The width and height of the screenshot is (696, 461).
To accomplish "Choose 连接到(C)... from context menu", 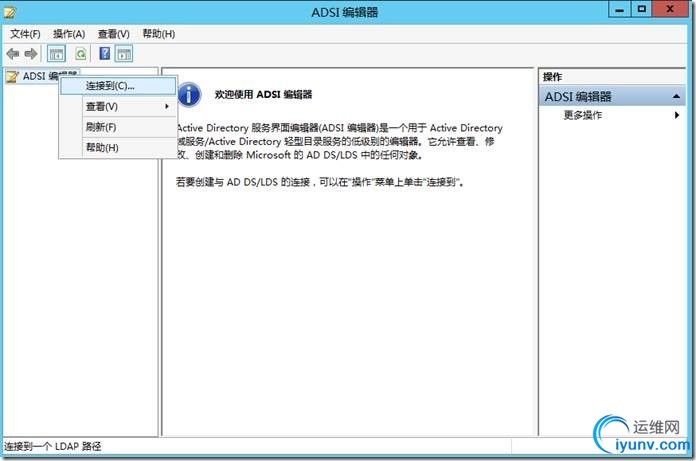I will pyautogui.click(x=118, y=86).
